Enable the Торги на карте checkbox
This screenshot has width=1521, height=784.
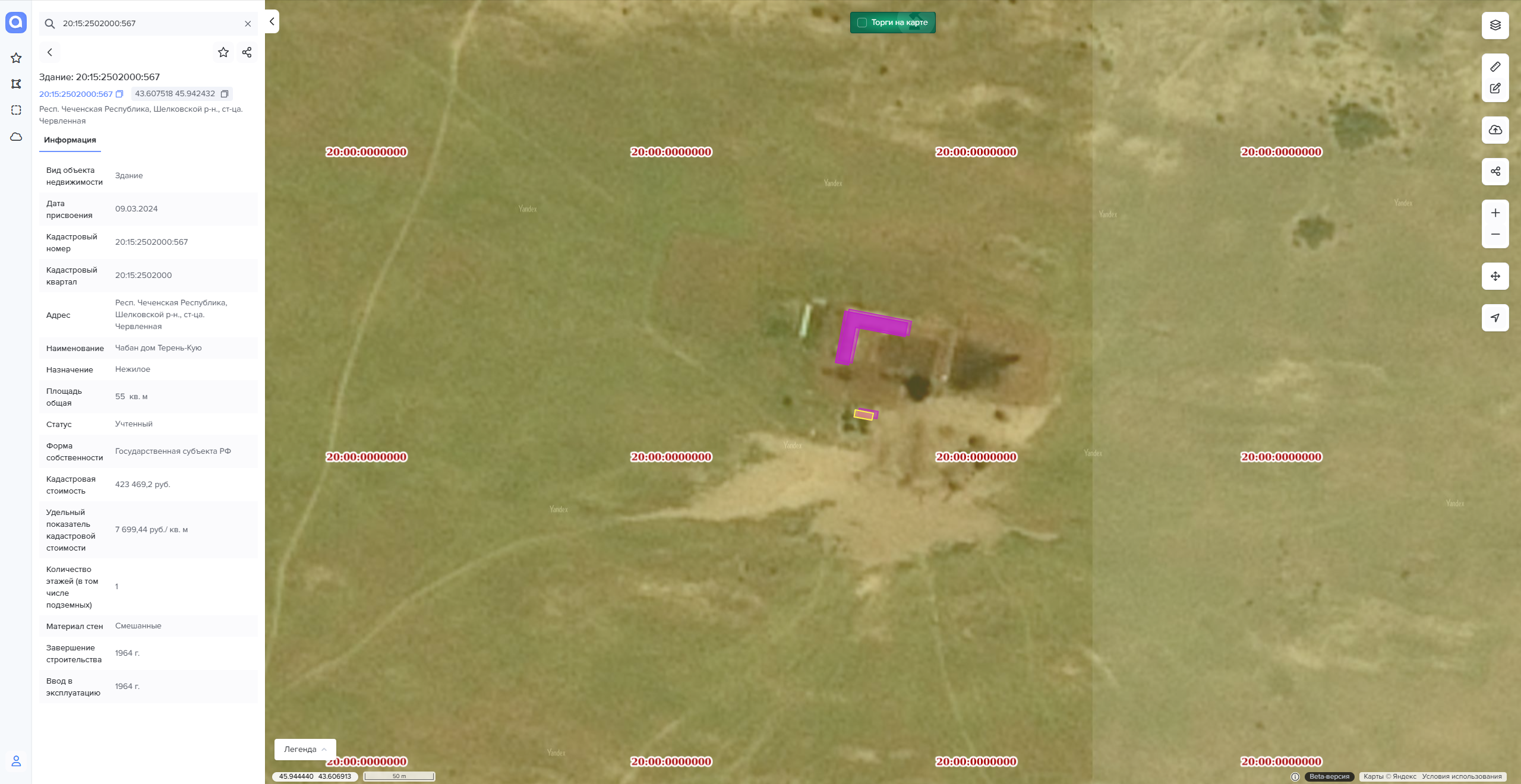click(x=862, y=23)
